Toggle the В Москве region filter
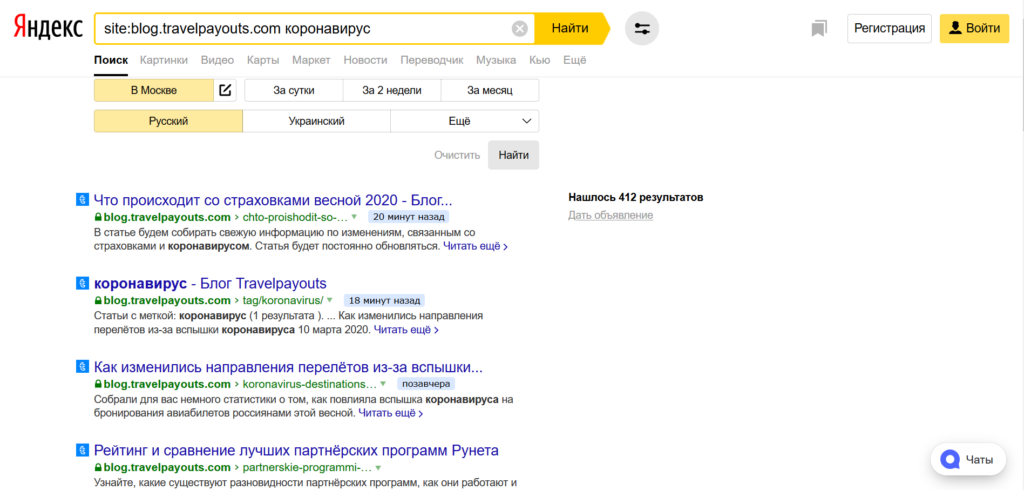Image resolution: width=1024 pixels, height=490 pixels. click(154, 90)
